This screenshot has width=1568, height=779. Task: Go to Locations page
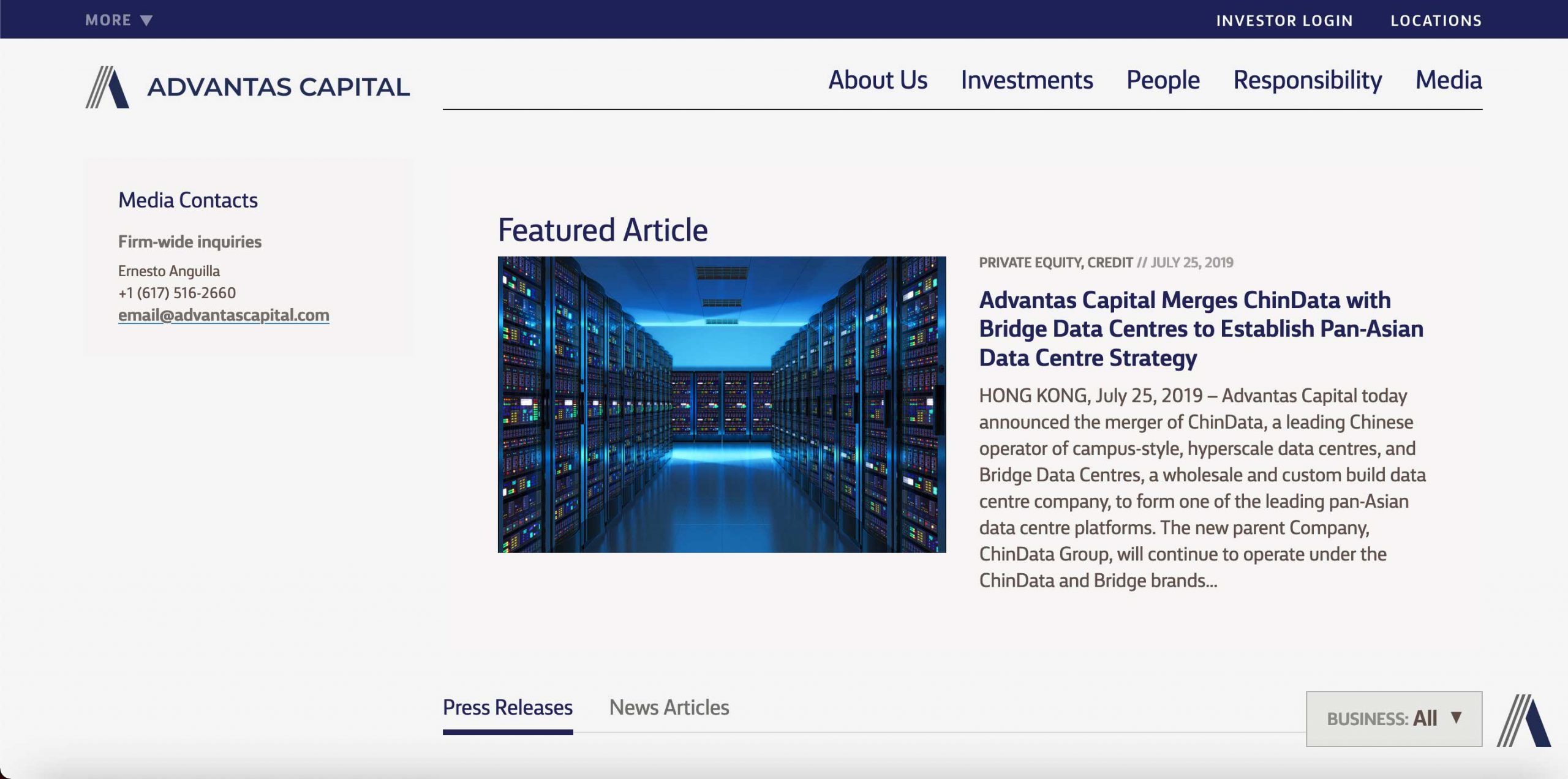click(1436, 21)
